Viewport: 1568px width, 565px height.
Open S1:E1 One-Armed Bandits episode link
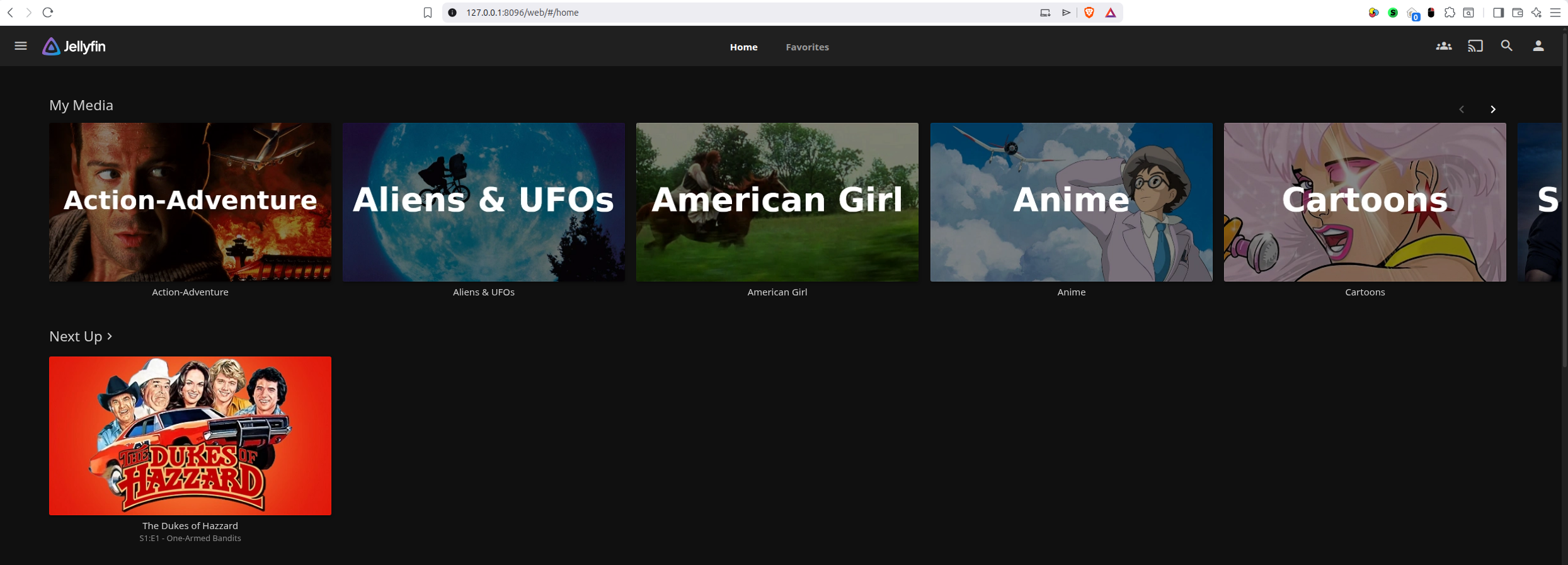pos(190,539)
